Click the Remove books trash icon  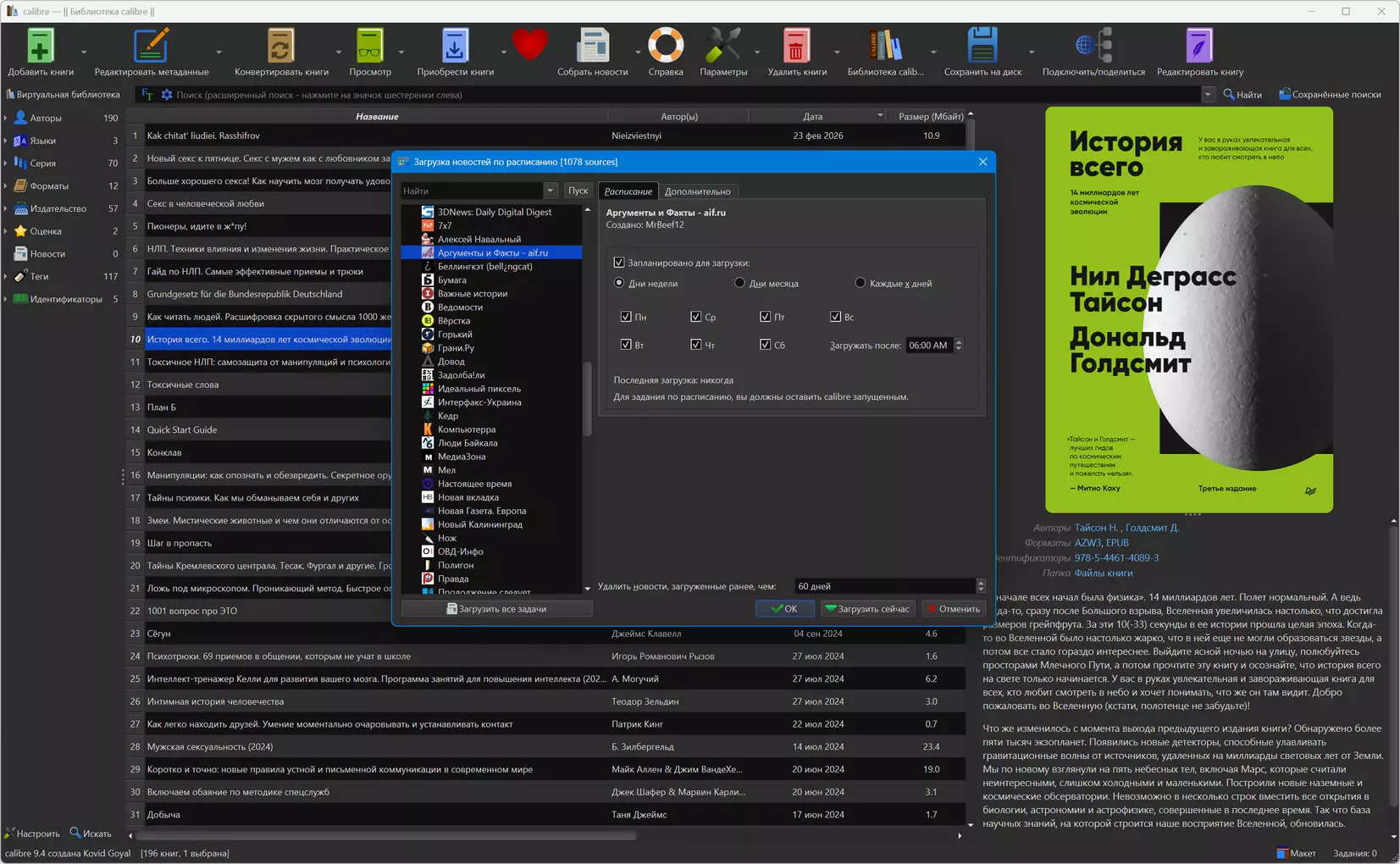pyautogui.click(x=796, y=47)
